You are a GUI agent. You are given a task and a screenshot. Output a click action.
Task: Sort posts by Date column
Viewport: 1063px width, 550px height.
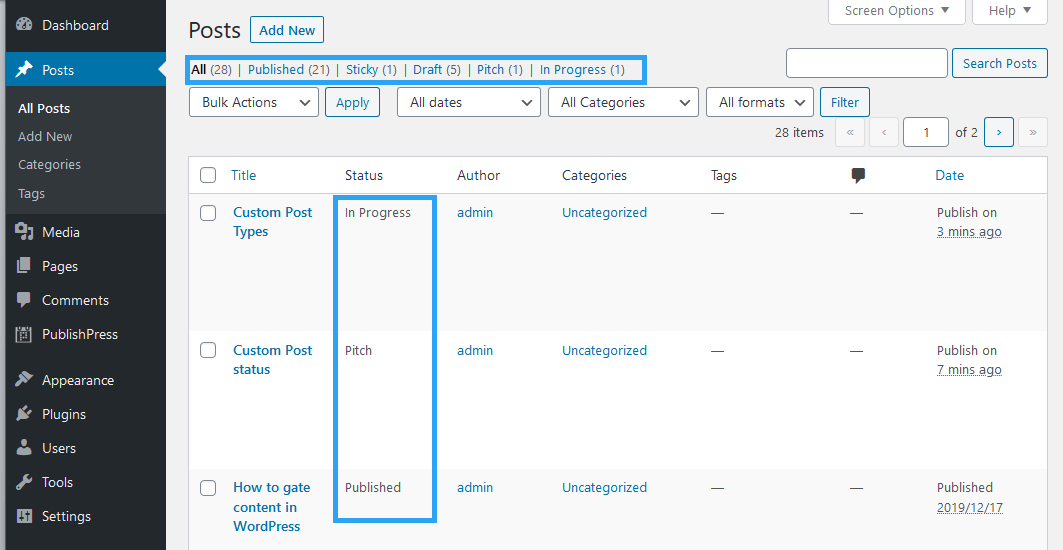950,176
